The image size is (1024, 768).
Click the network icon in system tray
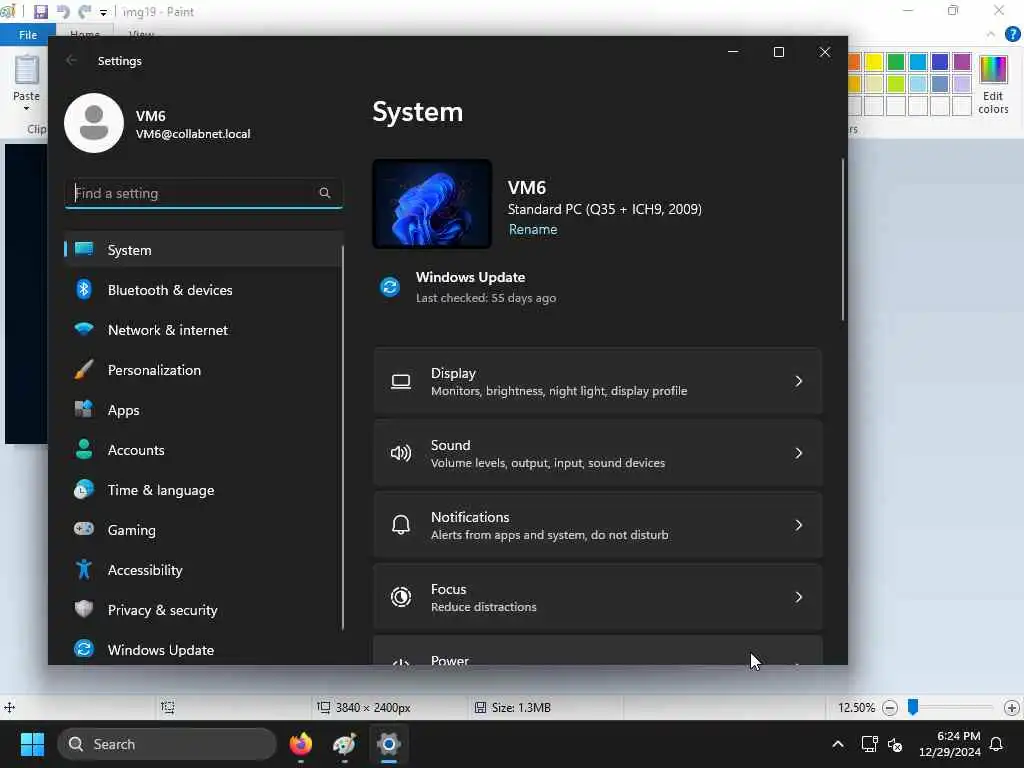pos(869,744)
